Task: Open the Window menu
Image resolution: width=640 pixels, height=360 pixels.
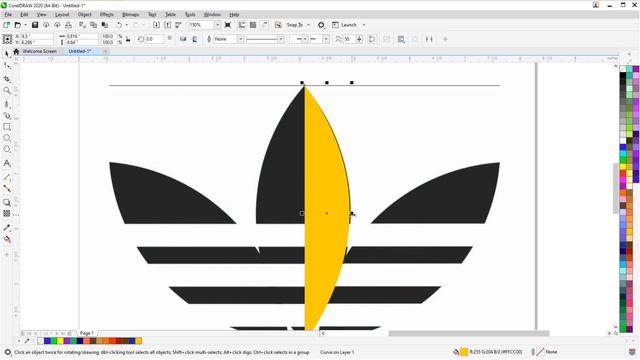Action: pos(212,15)
